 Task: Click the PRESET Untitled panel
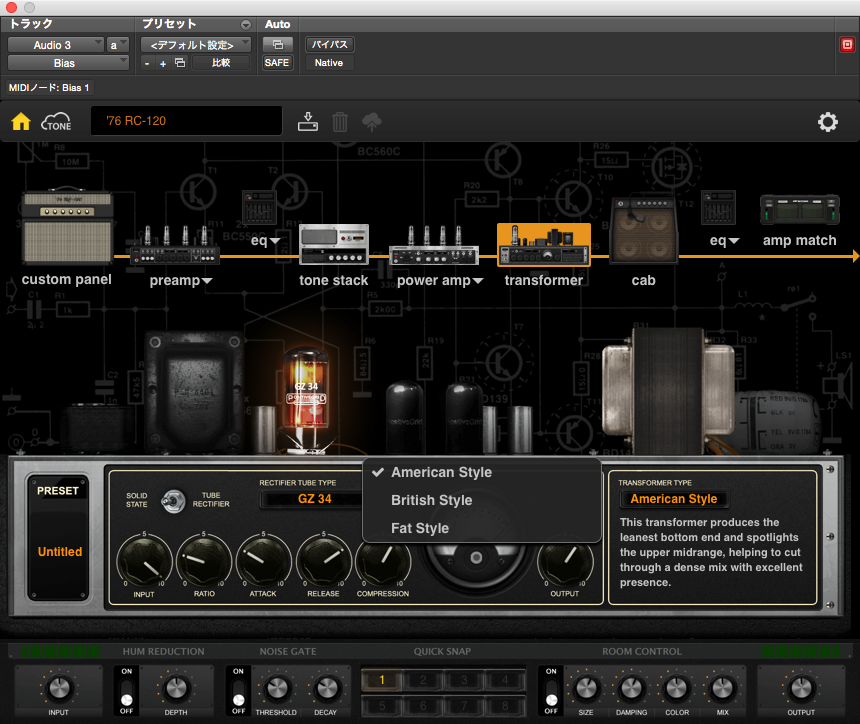pyautogui.click(x=58, y=538)
